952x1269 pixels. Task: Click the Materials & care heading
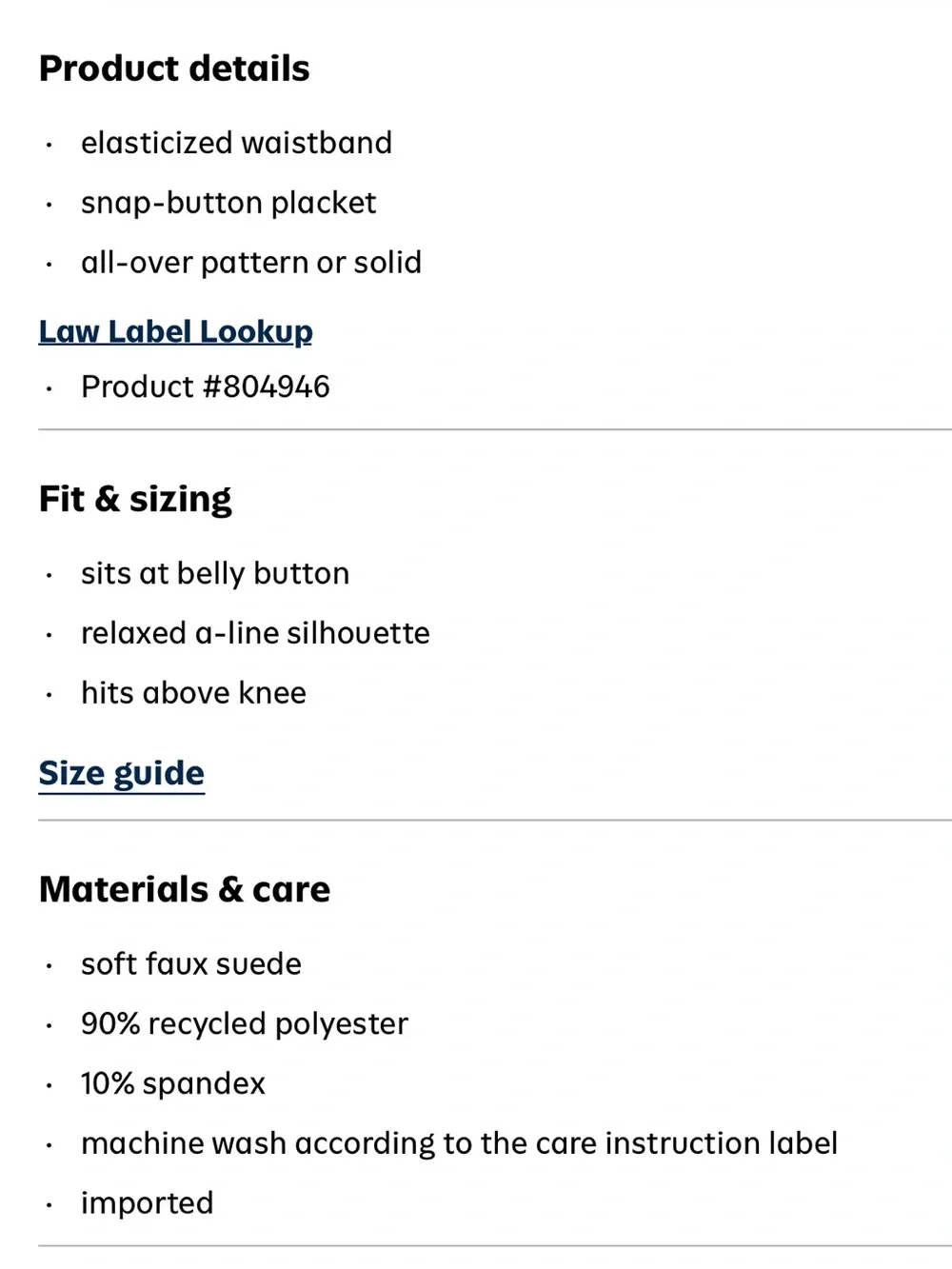(185, 889)
